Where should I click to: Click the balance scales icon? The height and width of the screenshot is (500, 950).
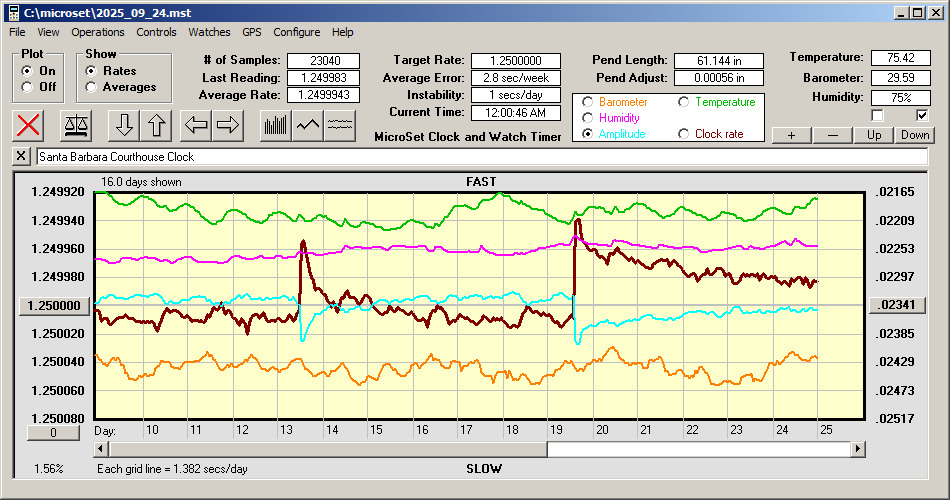(75, 125)
